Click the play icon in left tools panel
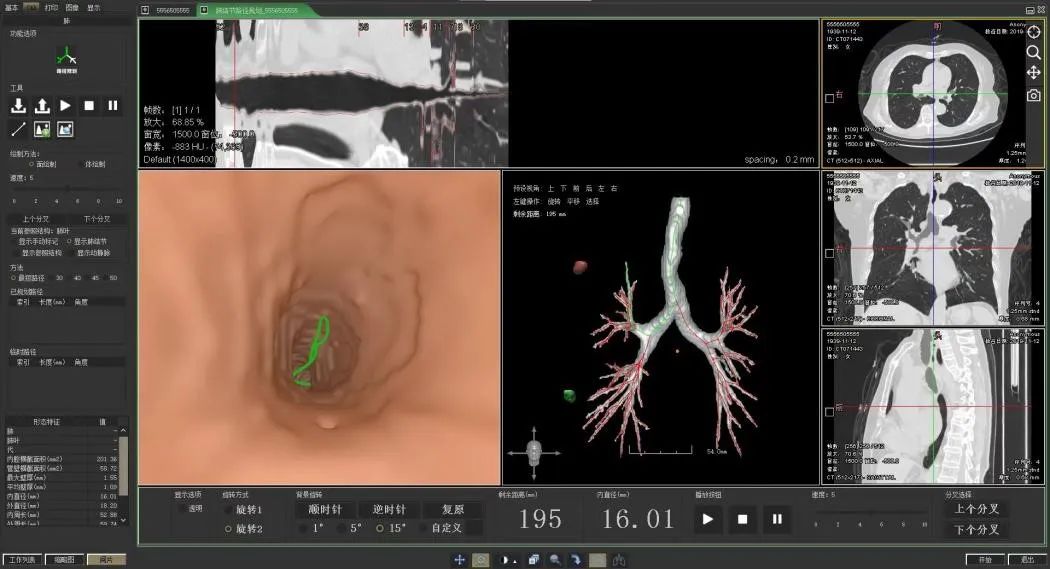This screenshot has height=569, width=1050. coord(65,105)
